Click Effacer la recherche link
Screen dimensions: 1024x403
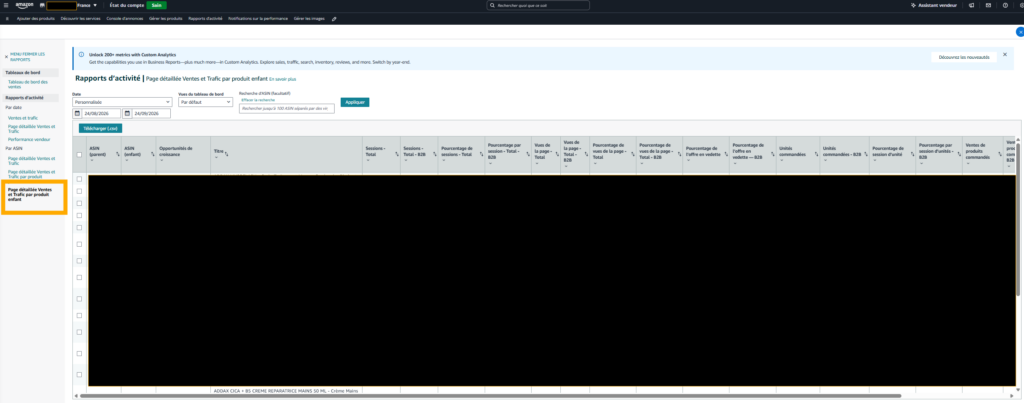pos(258,100)
